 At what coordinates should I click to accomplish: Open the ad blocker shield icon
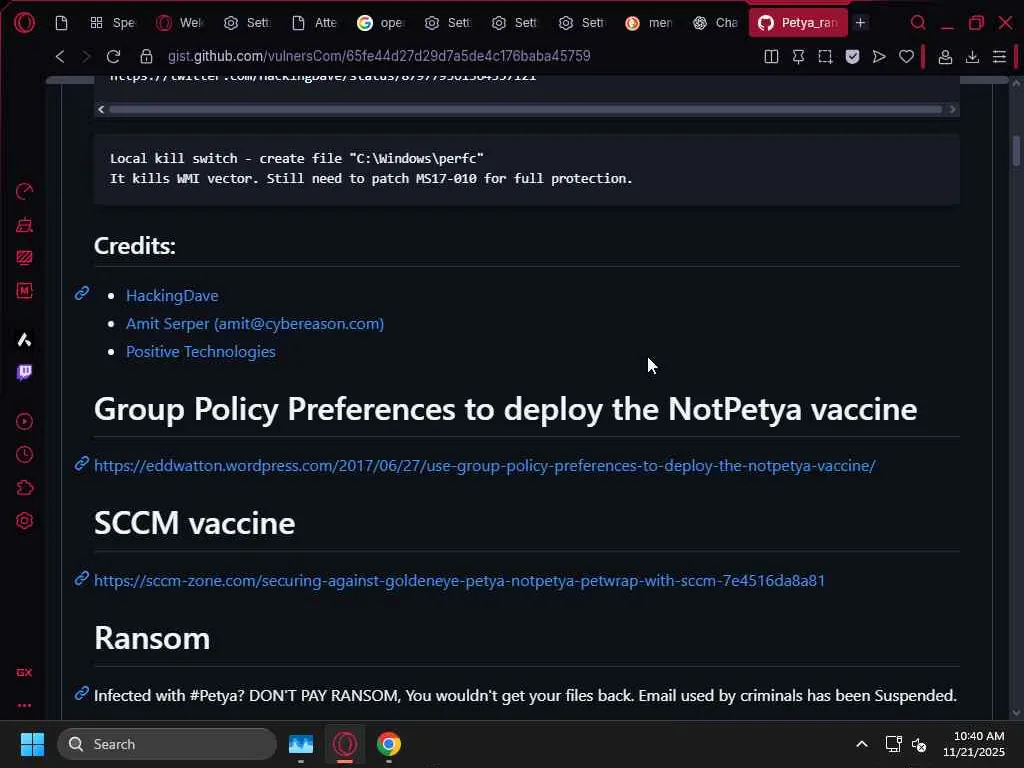(x=852, y=57)
